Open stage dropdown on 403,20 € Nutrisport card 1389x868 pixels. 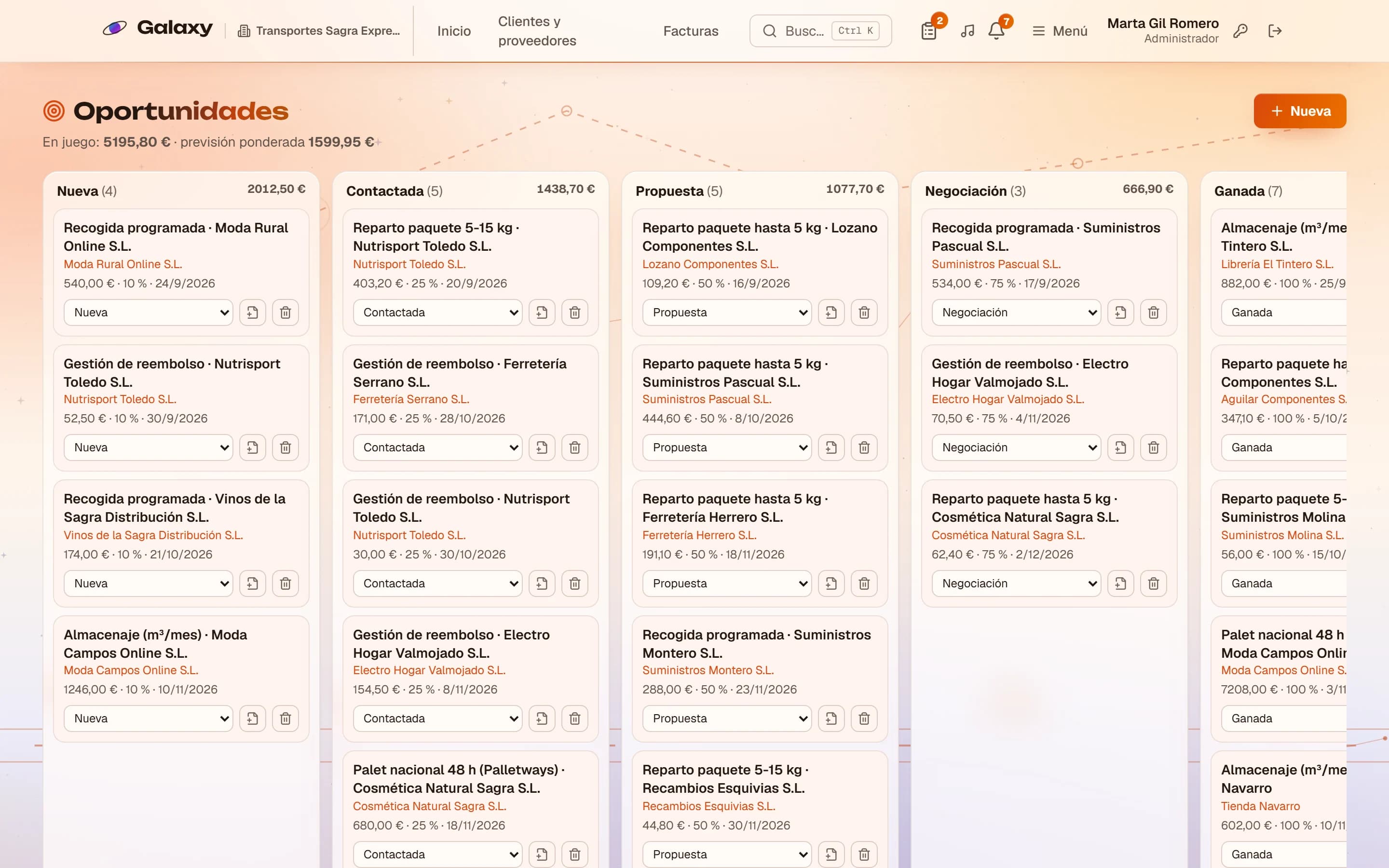(x=438, y=312)
